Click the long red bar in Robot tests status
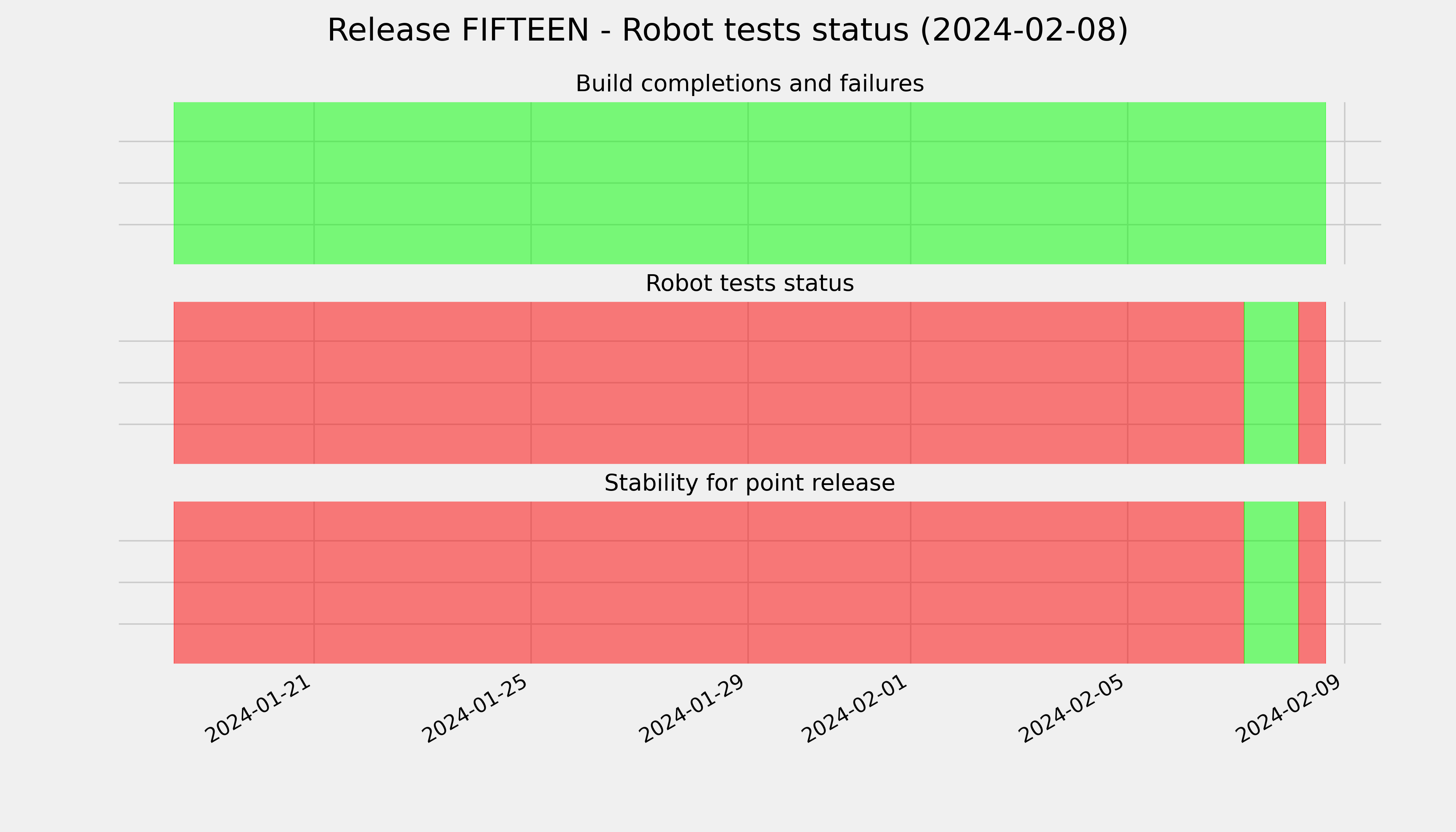1456x832 pixels. tap(709, 383)
